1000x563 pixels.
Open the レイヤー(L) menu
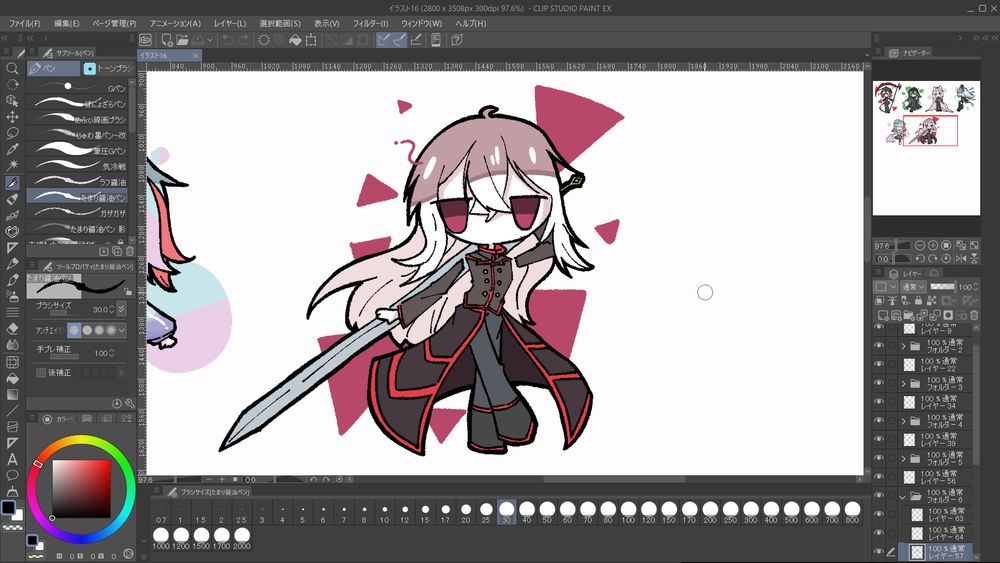click(x=230, y=23)
